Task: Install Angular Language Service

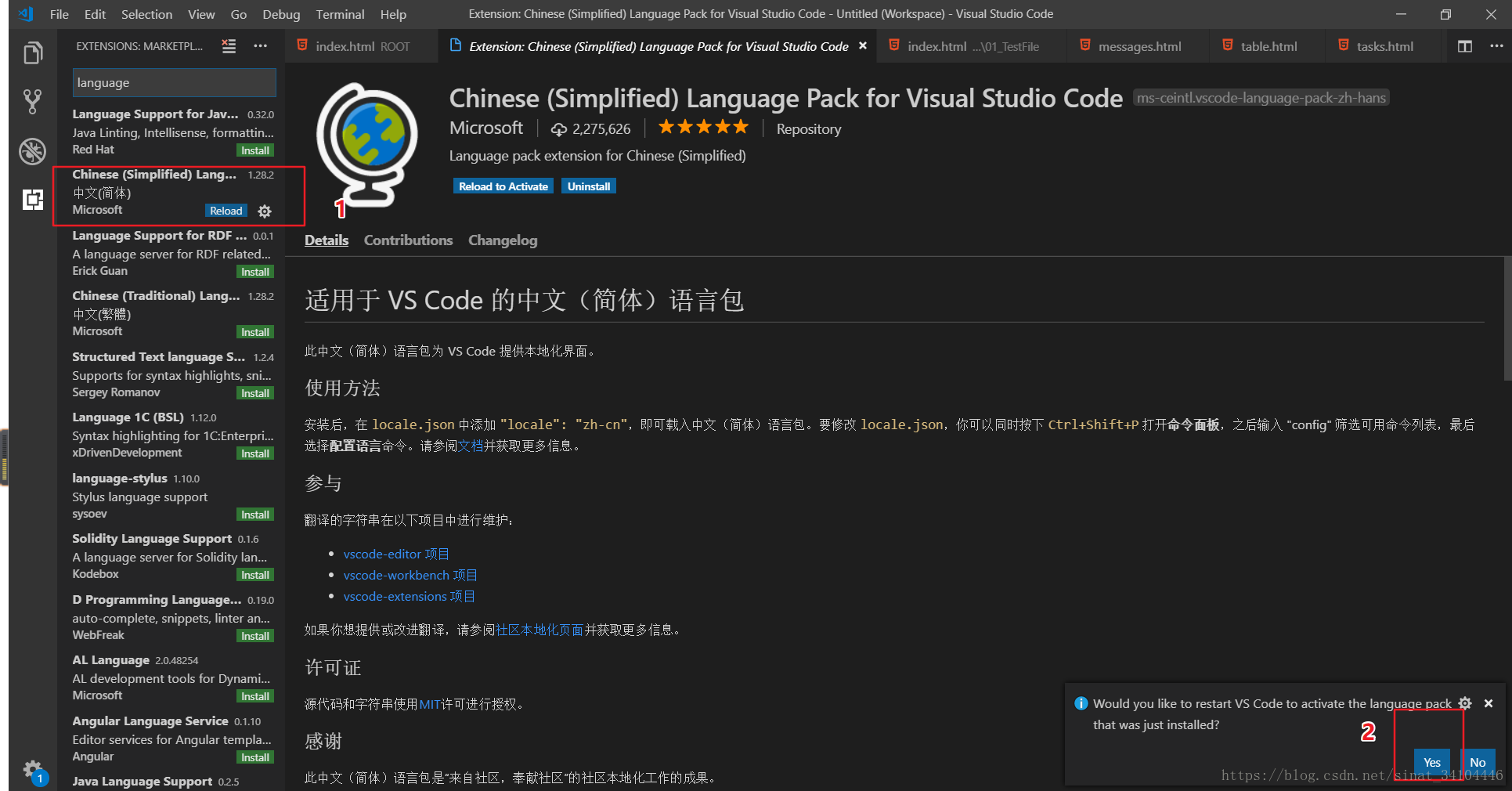Action: [255, 757]
